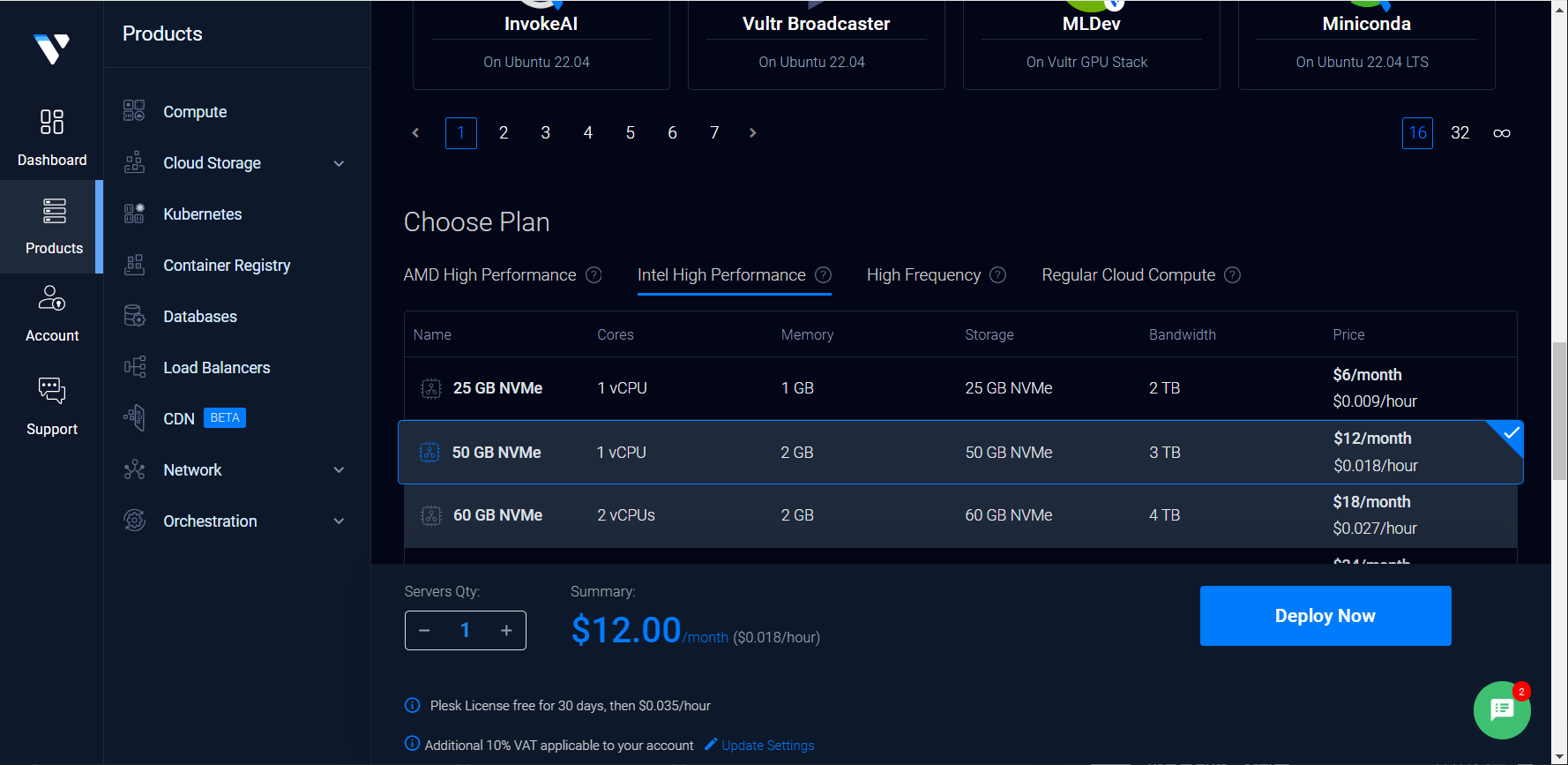The width and height of the screenshot is (1568, 765).
Task: Click the Container Registry icon
Action: 134,265
